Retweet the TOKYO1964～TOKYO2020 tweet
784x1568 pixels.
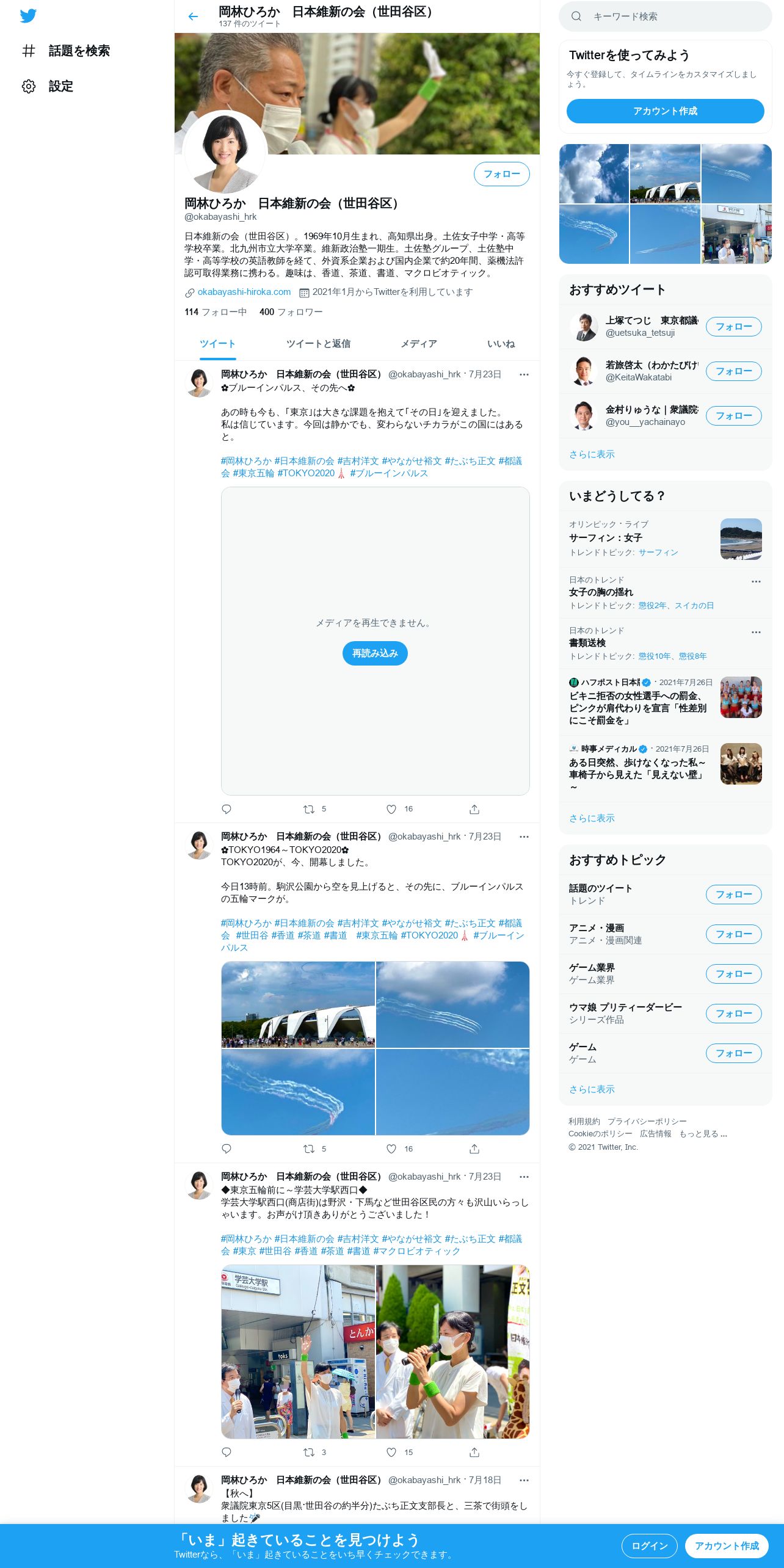point(309,1149)
